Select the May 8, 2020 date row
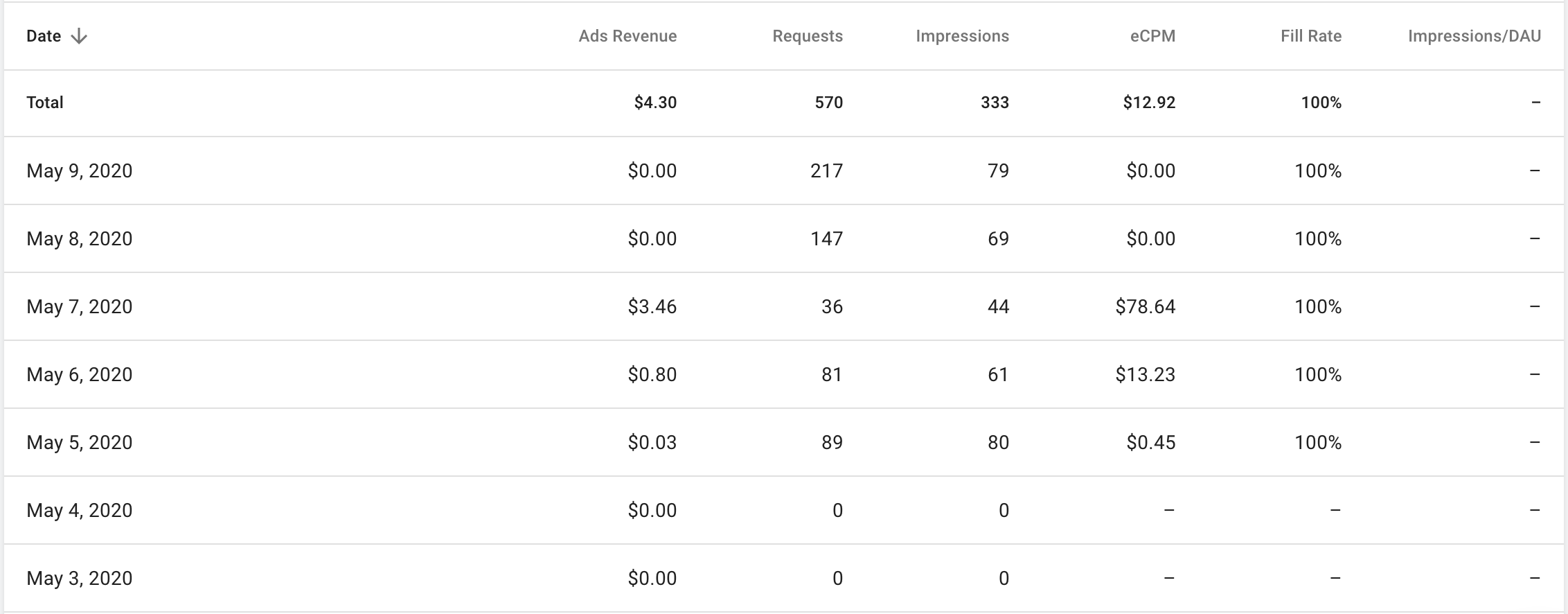Screen dimensions: 1568x614 (x=79, y=239)
